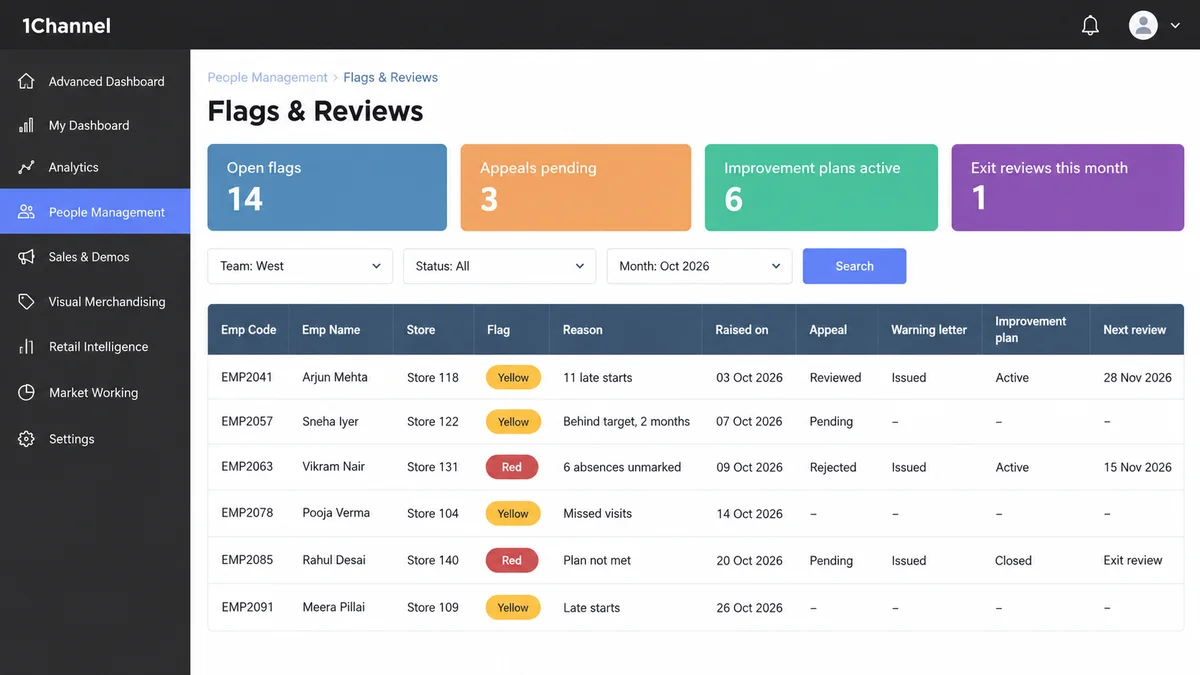The image size is (1200, 675).
Task: Open Advanced Dashboard from the sidebar
Action: pyautogui.click(x=95, y=81)
